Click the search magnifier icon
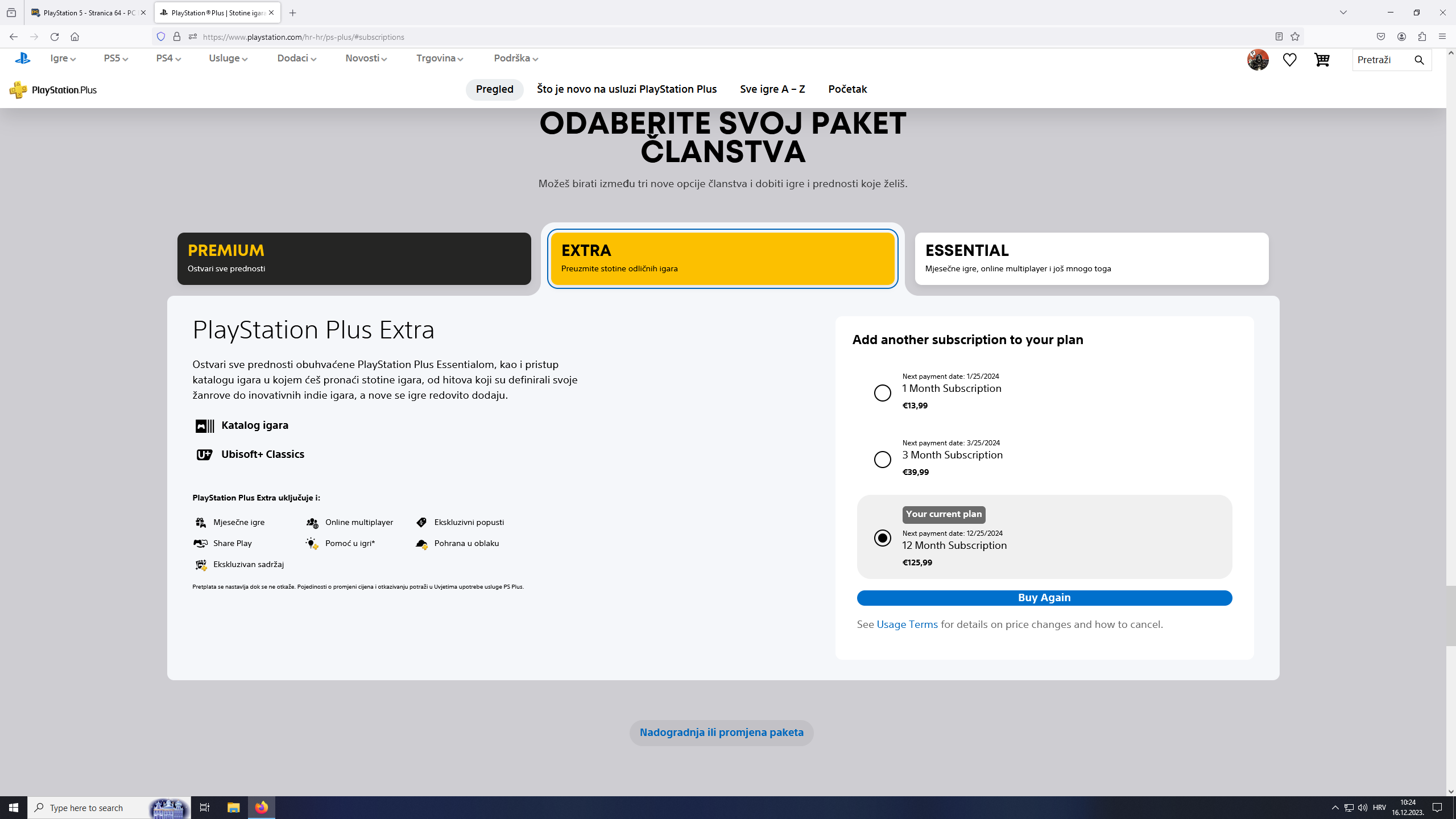This screenshot has height=819, width=1456. pyautogui.click(x=1419, y=60)
